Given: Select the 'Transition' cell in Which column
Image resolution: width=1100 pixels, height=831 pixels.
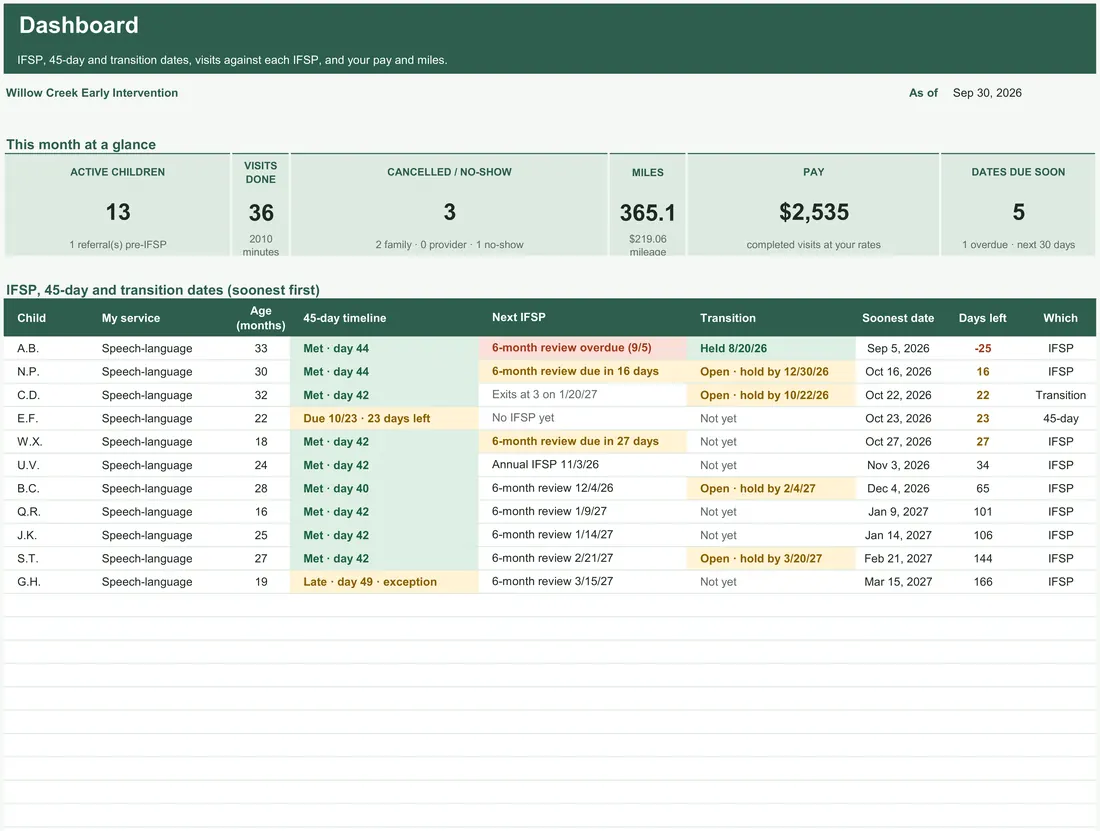Looking at the screenshot, I should coord(1060,395).
